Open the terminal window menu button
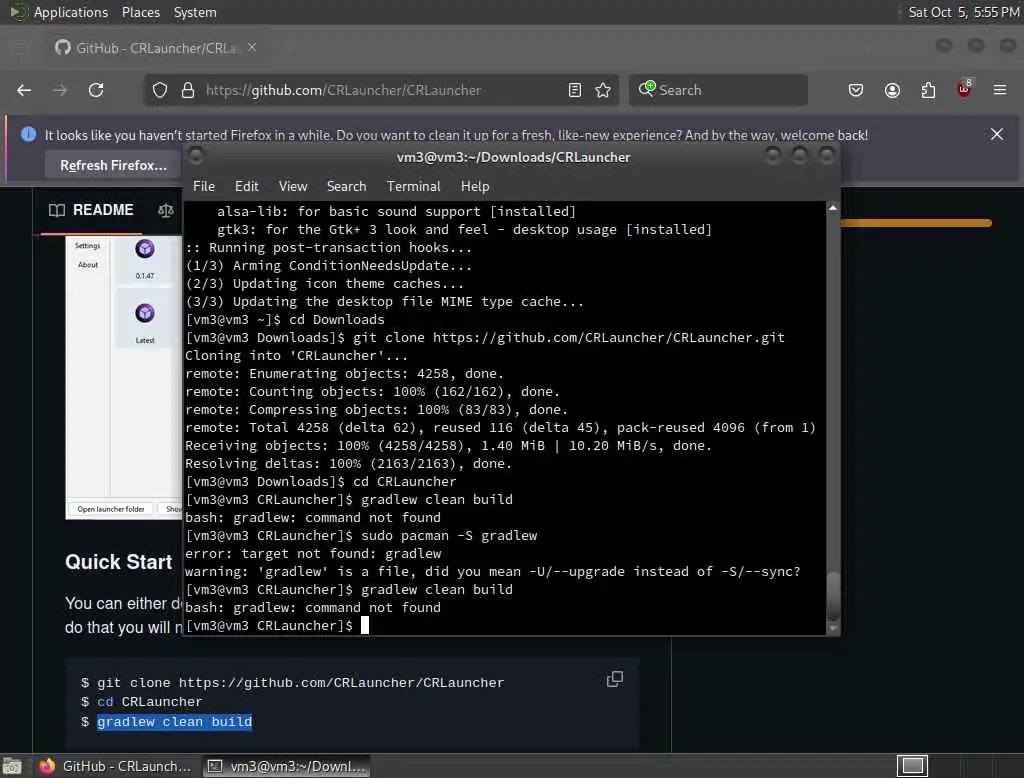Viewport: 1024px width, 778px height. pyautogui.click(x=195, y=156)
